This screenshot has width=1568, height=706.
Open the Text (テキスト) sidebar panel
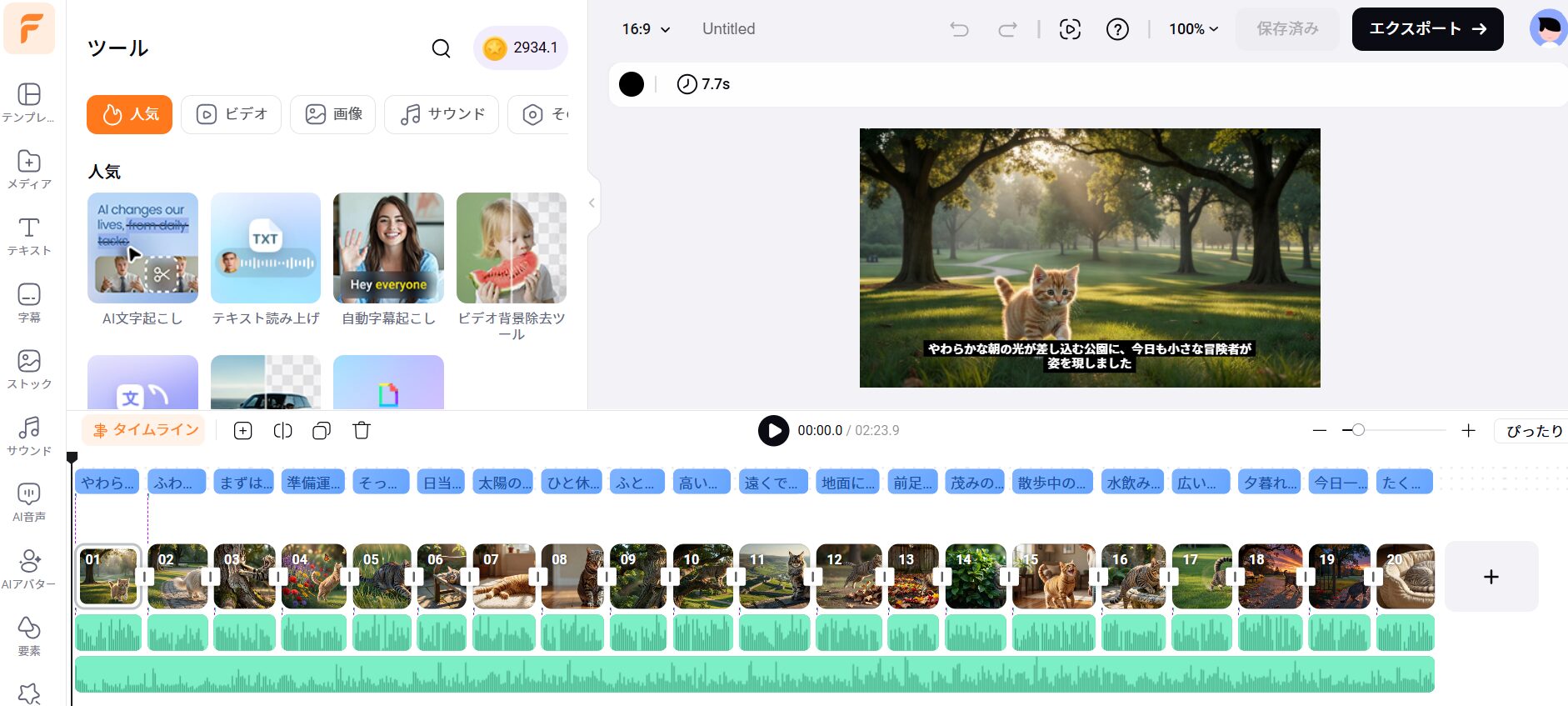coord(29,236)
